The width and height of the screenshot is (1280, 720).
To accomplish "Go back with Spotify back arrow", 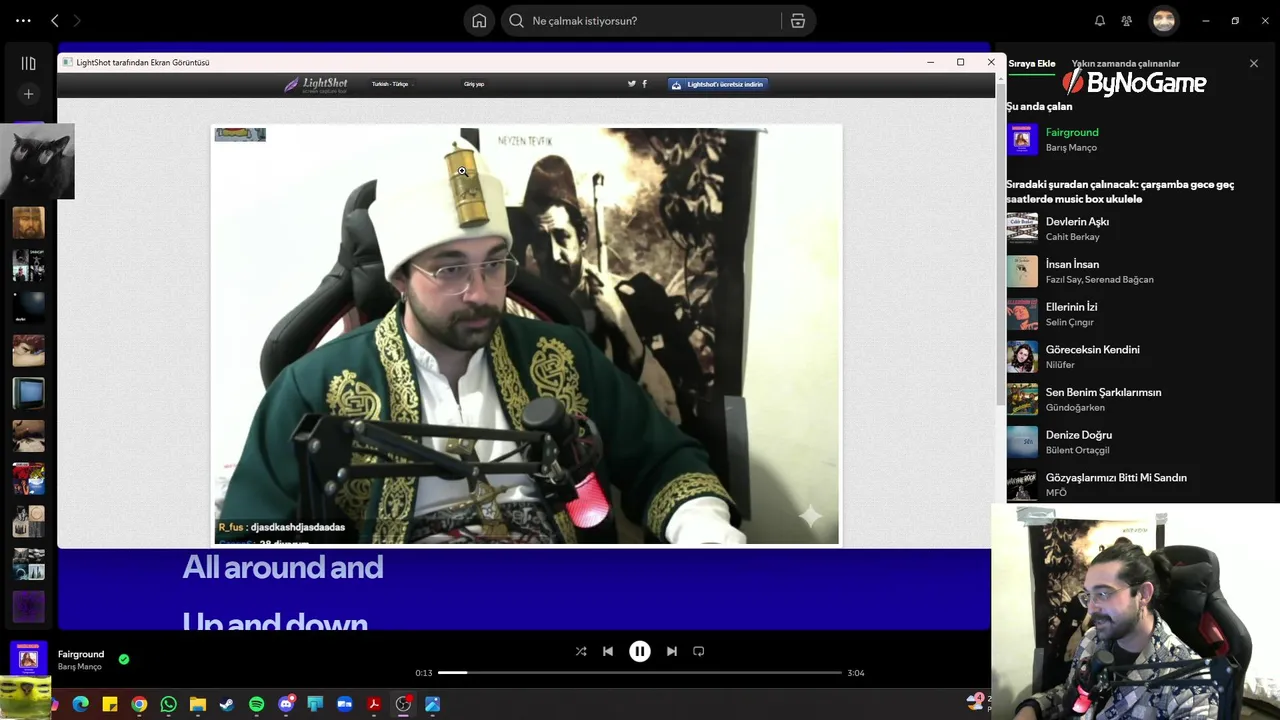I will 55,20.
